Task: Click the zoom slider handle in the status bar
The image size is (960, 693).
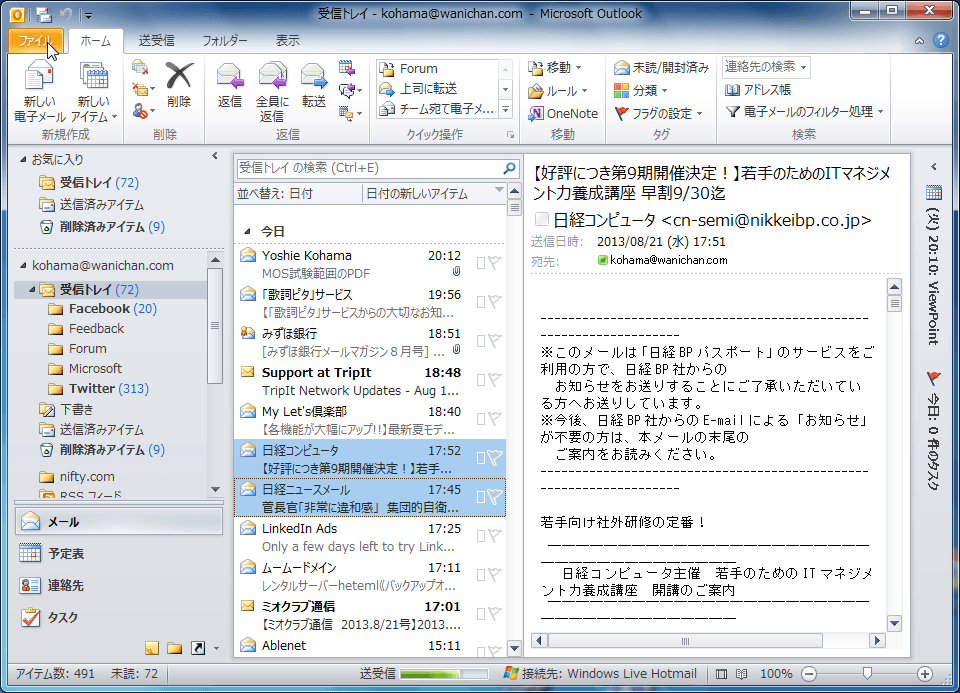Action: (x=867, y=673)
